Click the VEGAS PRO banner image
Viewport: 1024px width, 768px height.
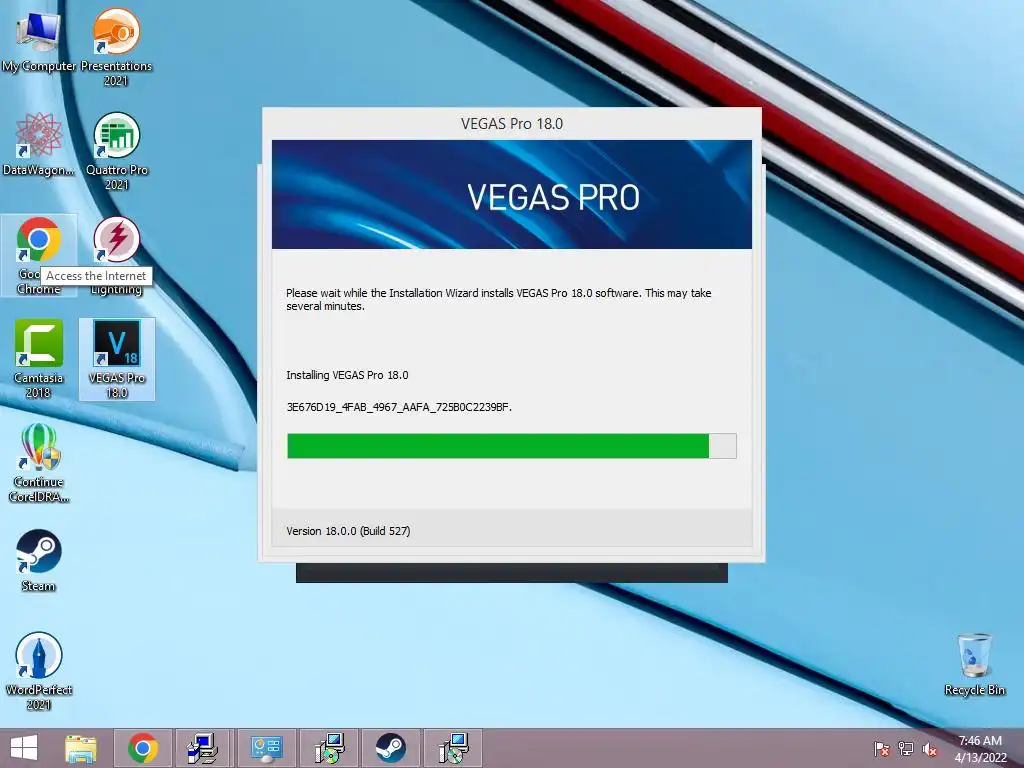click(512, 195)
